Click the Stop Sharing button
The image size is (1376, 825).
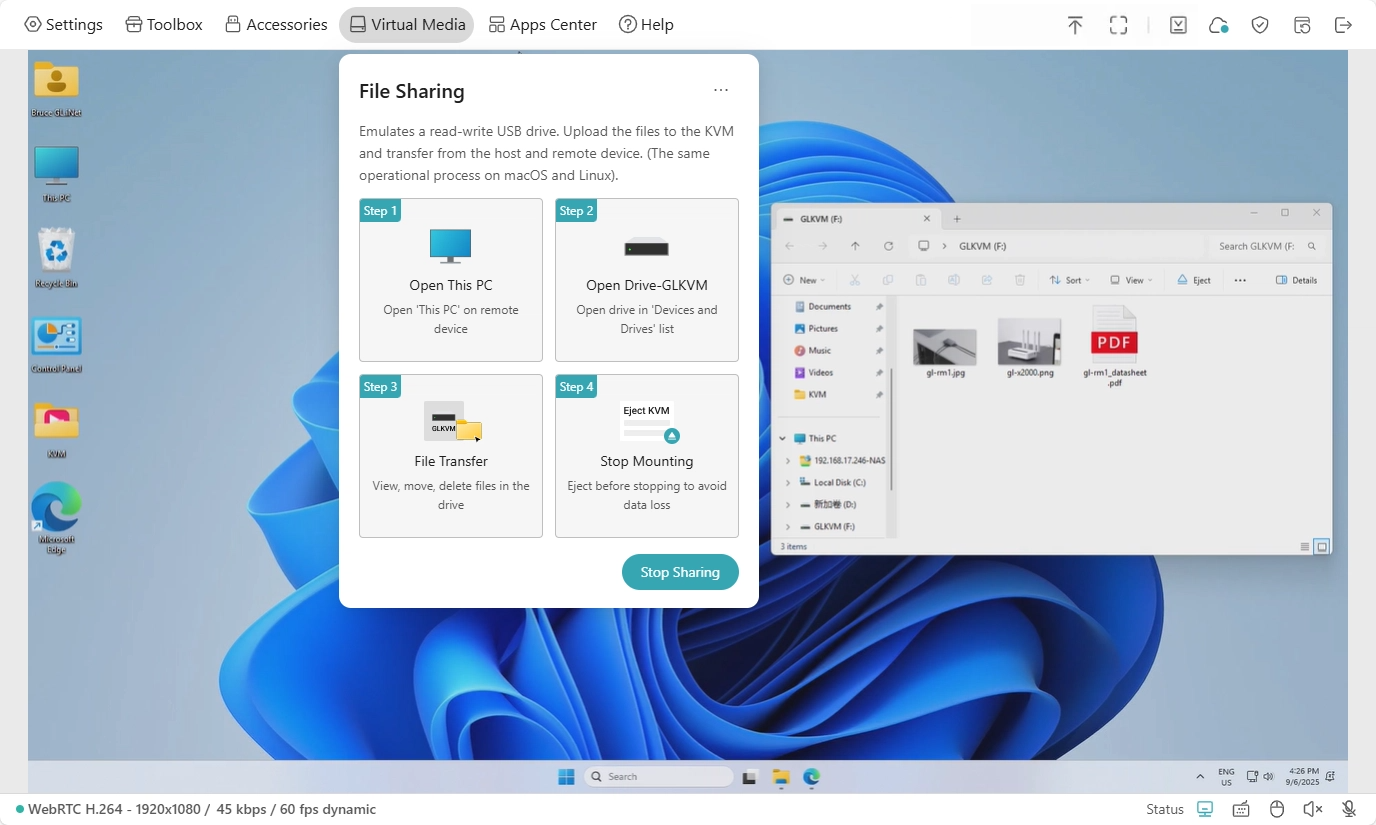(x=680, y=572)
